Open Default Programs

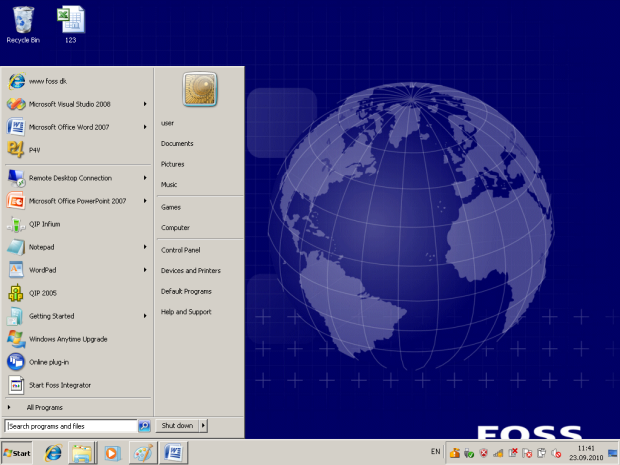(x=186, y=291)
